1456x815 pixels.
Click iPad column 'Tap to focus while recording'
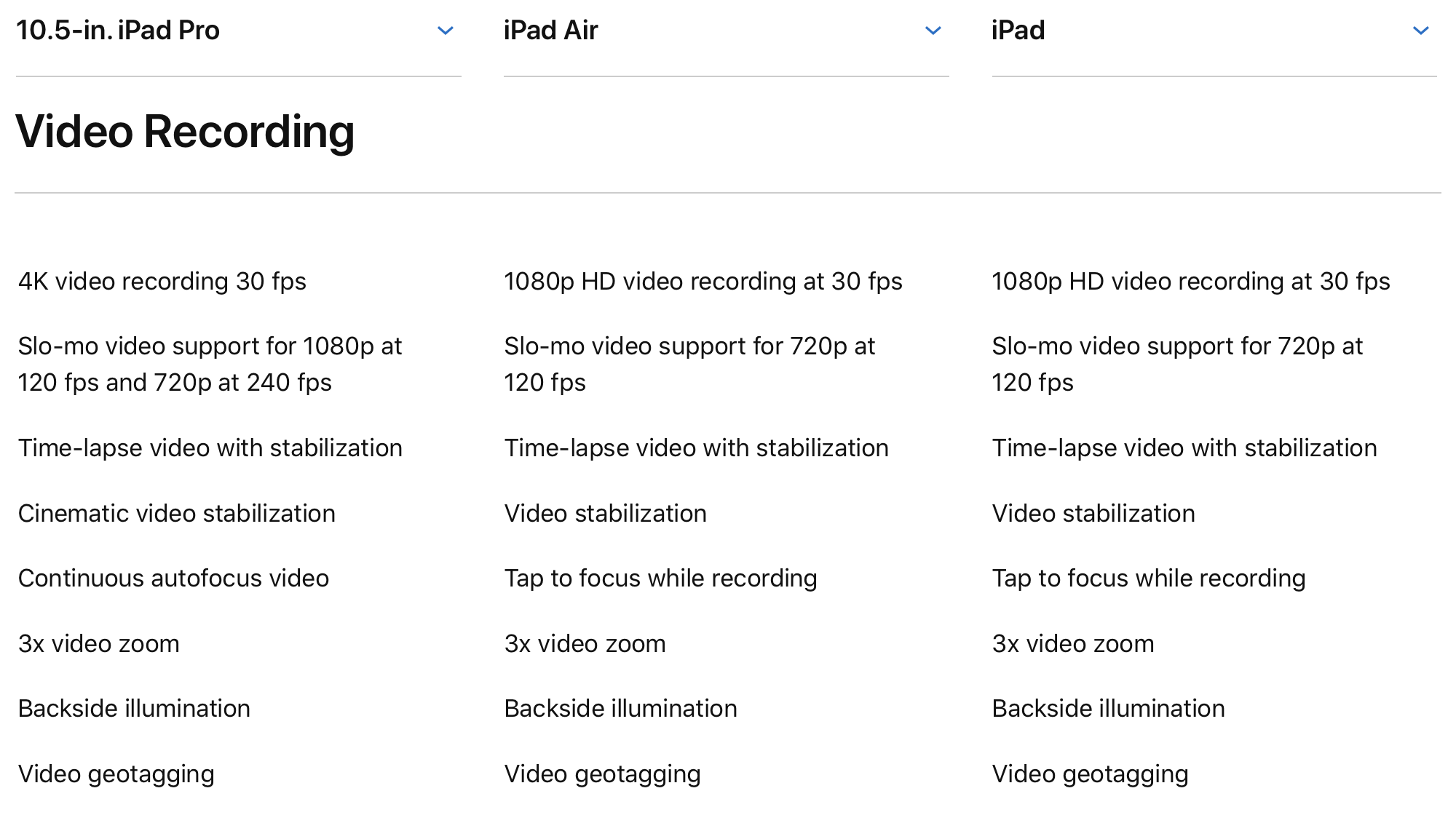click(1149, 579)
